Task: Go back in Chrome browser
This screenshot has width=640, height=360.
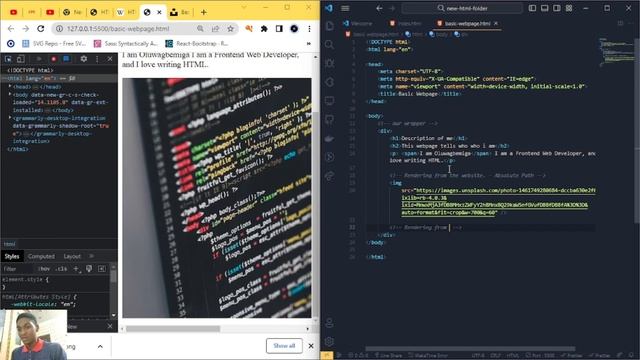Action: coord(11,29)
